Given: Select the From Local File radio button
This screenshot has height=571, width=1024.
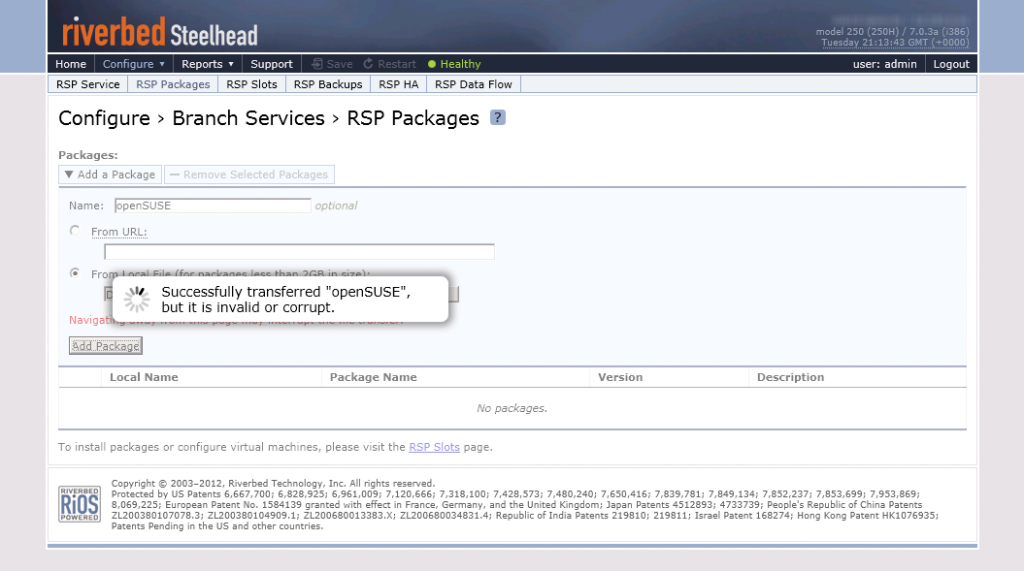Looking at the screenshot, I should click(75, 273).
